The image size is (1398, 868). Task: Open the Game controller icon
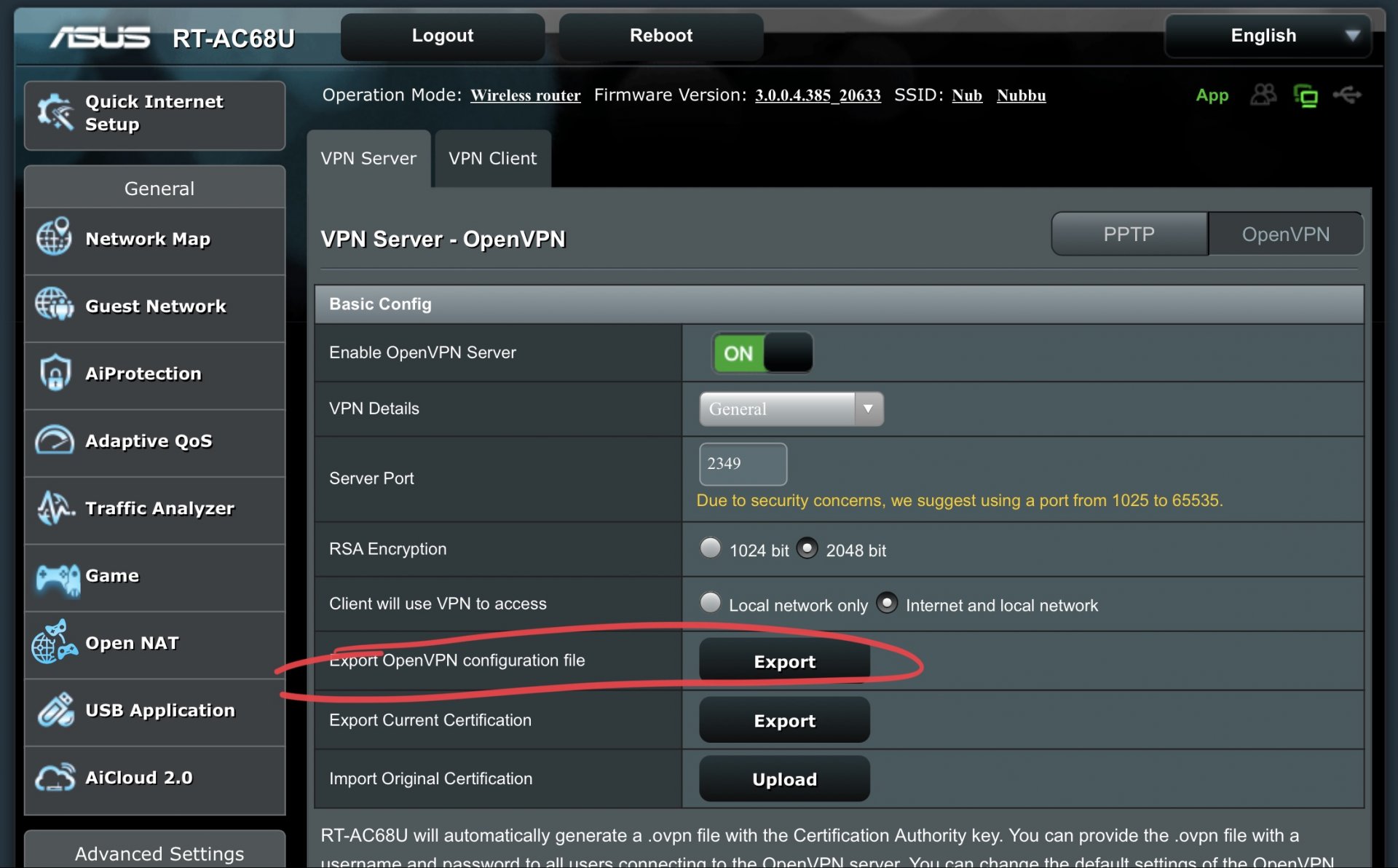[57, 579]
